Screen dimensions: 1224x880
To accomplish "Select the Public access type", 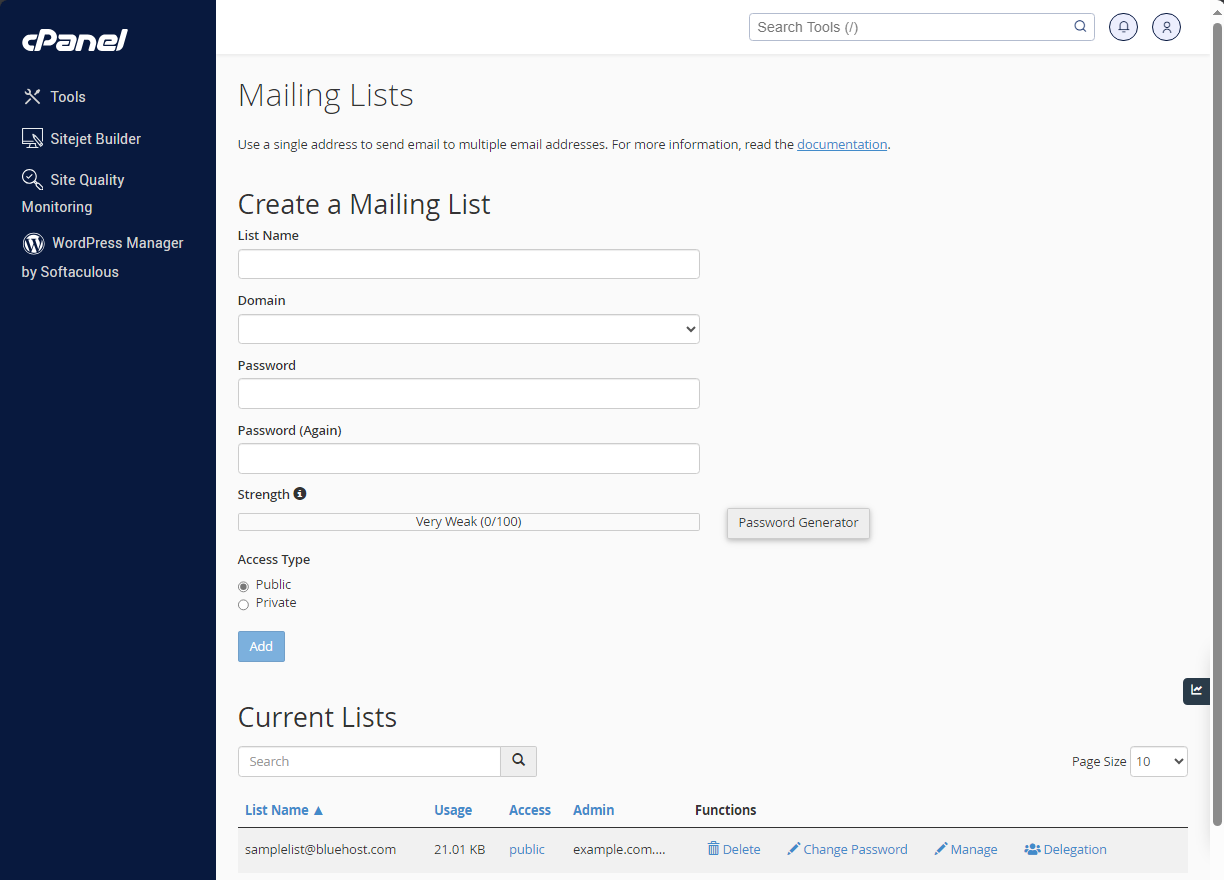I will 243,586.
